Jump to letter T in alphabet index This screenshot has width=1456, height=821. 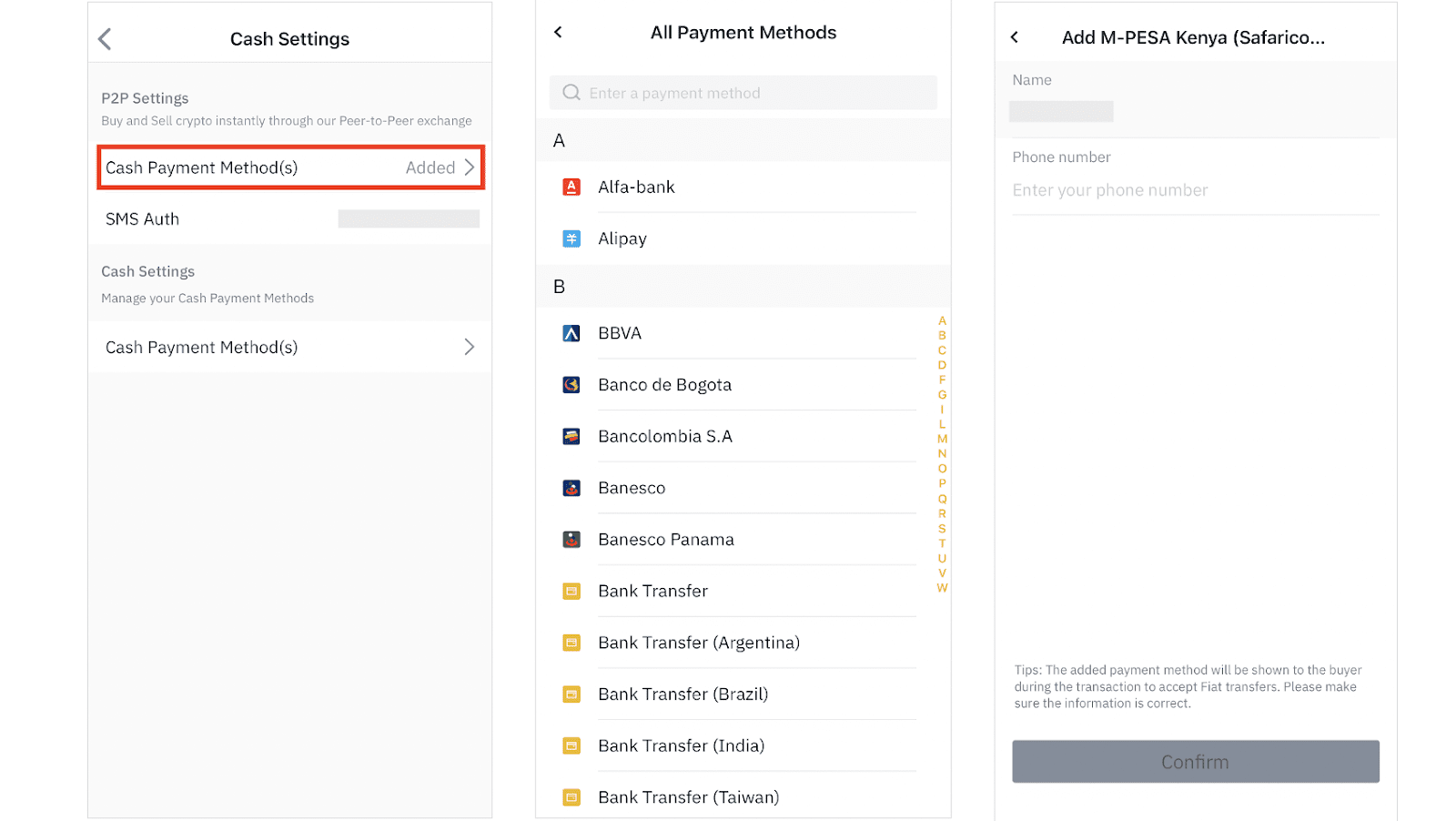[x=942, y=542]
